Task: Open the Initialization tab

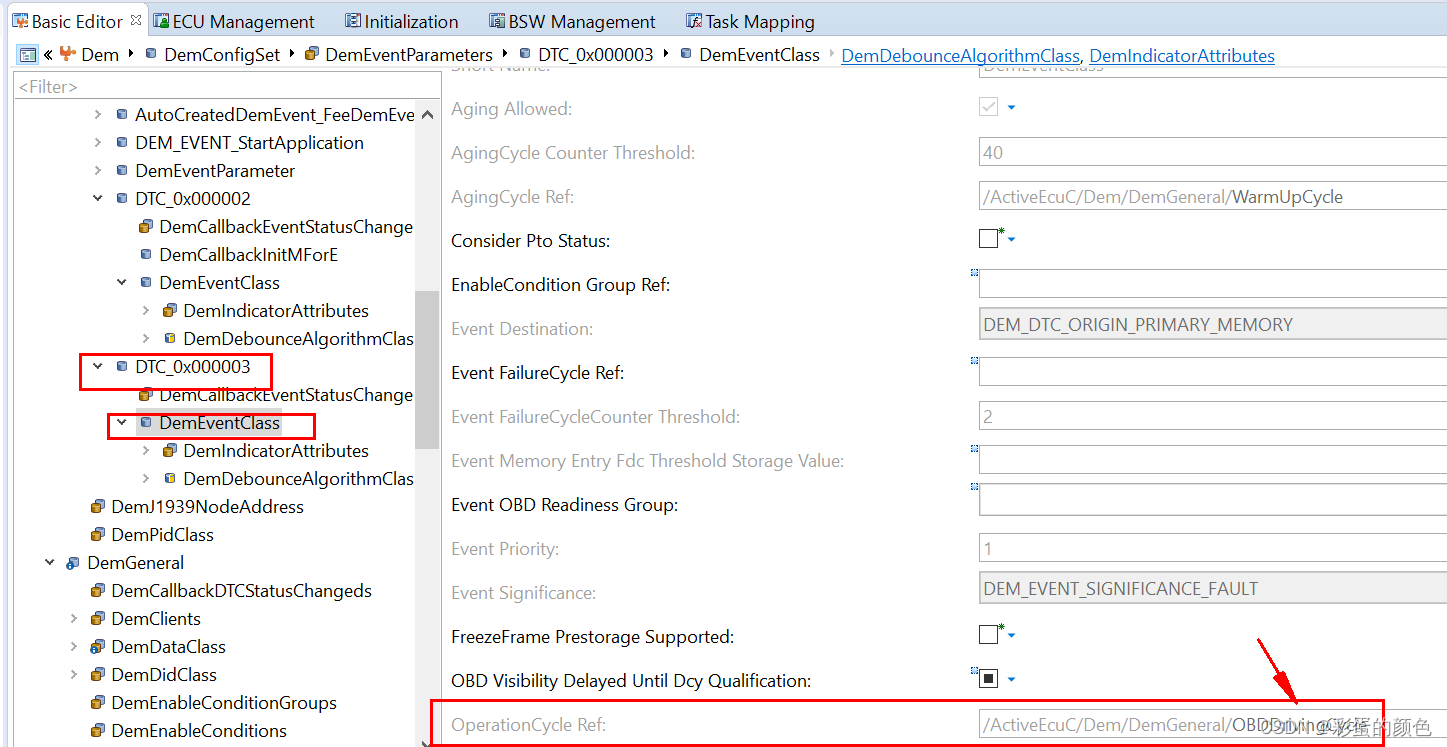Action: pyautogui.click(x=401, y=21)
